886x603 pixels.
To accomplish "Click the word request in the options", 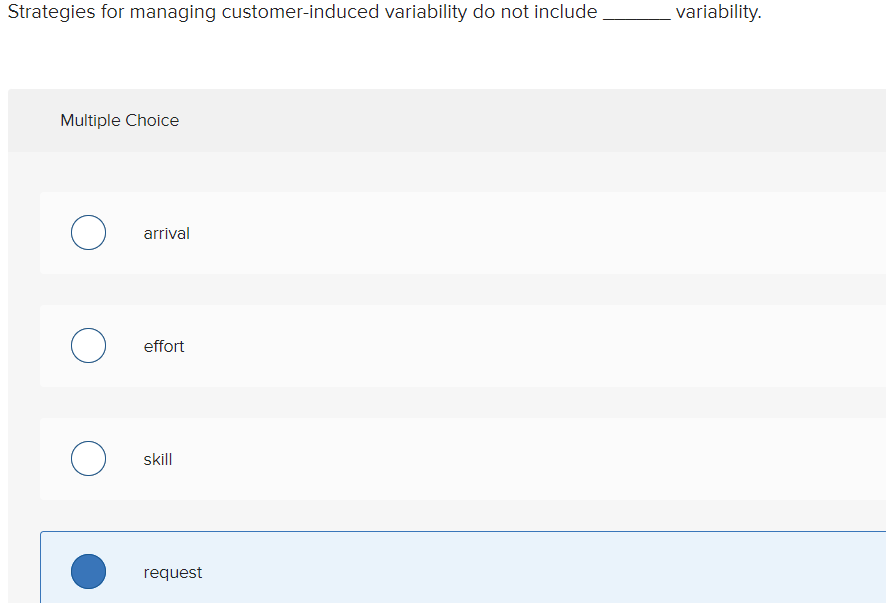I will coord(172,572).
